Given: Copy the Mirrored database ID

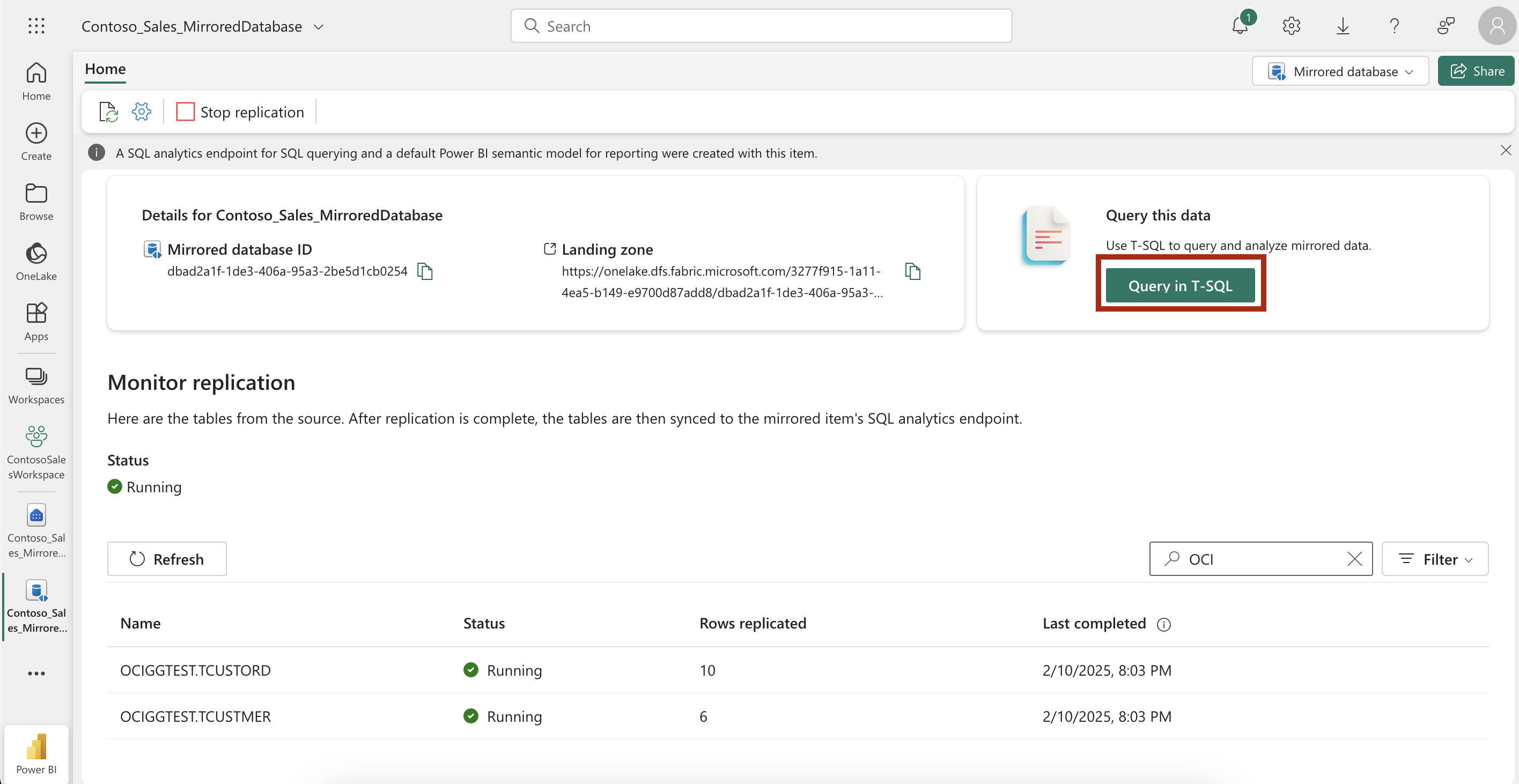Looking at the screenshot, I should [x=426, y=271].
